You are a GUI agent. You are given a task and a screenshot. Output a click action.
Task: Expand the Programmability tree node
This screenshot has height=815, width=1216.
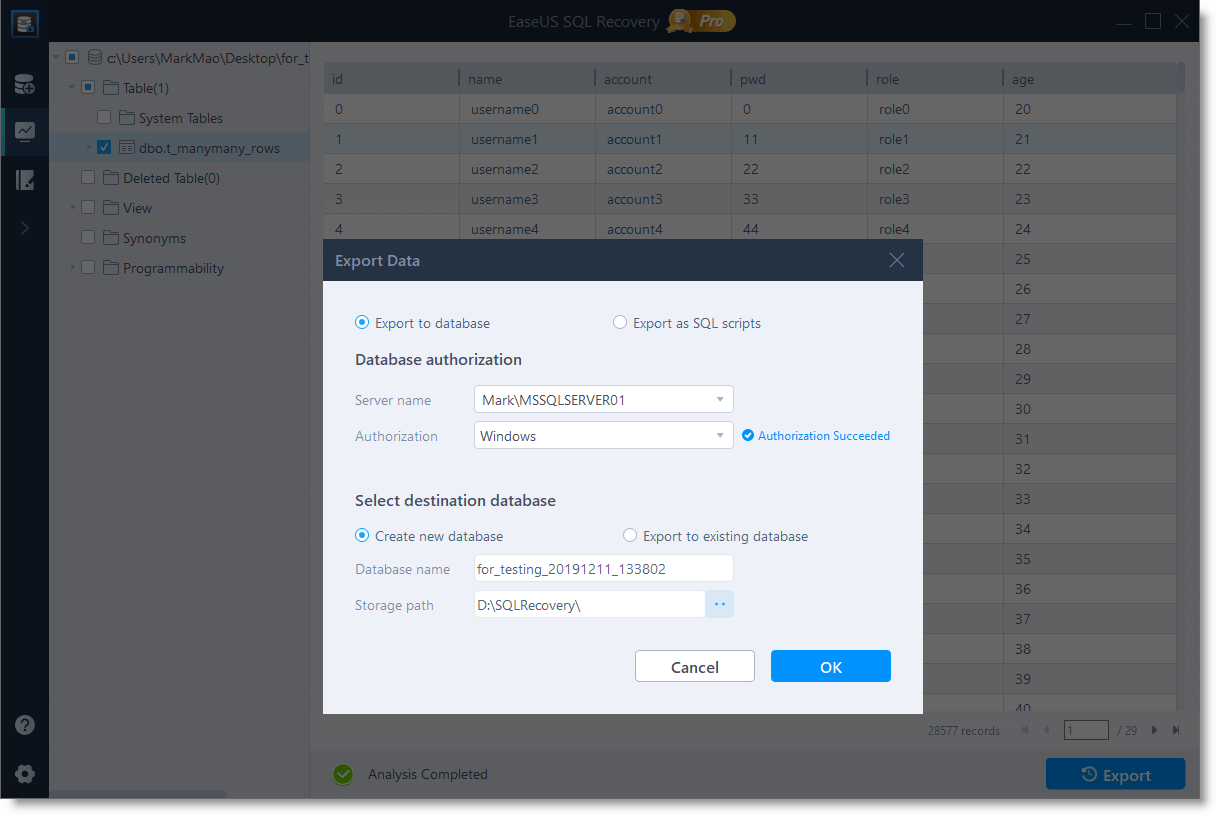(72, 268)
